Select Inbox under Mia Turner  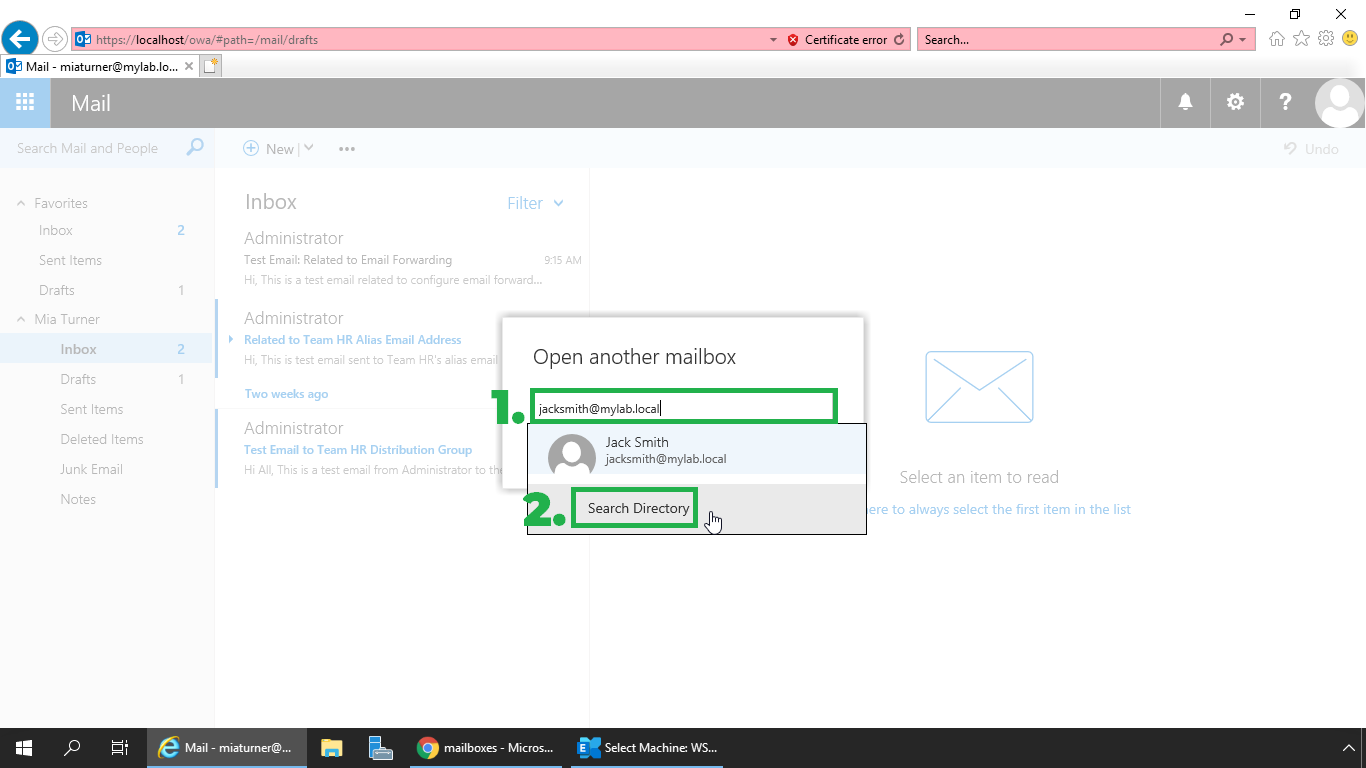pyautogui.click(x=107, y=349)
